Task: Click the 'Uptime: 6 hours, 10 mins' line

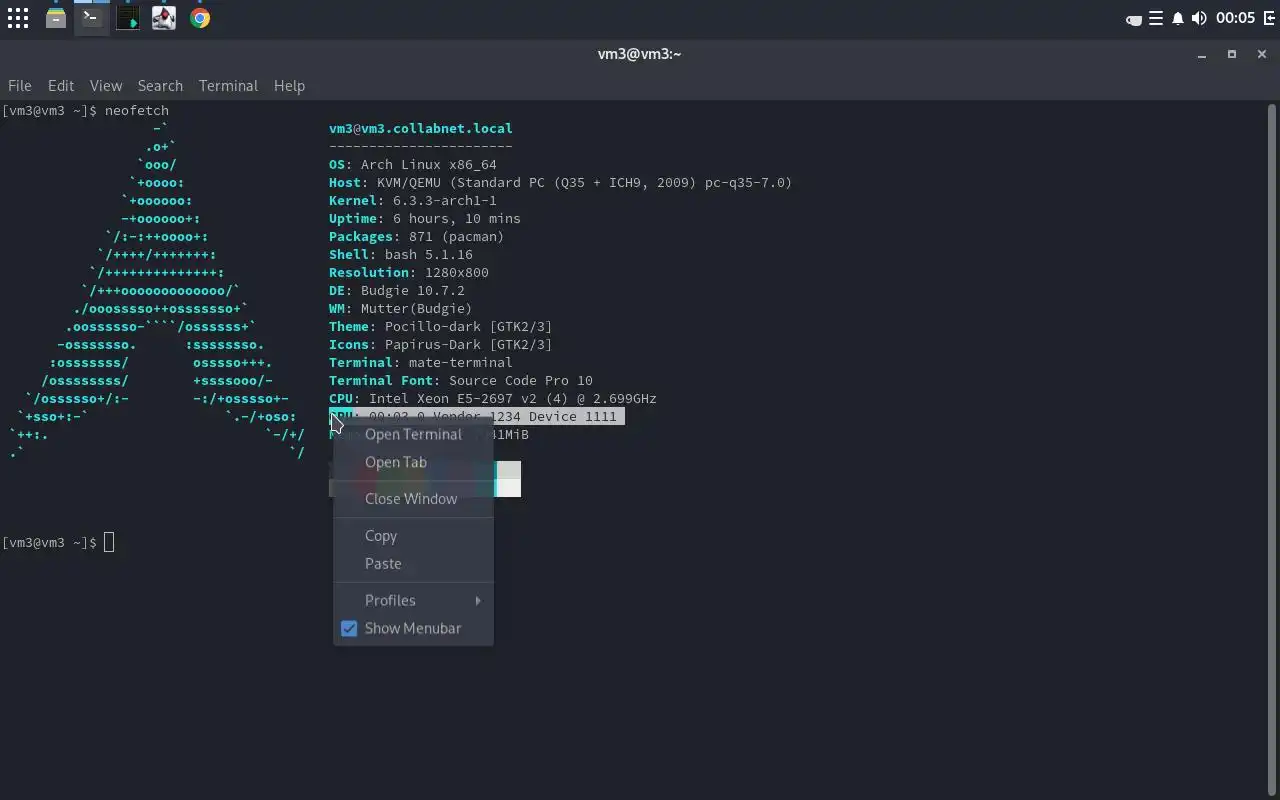Action: coord(425,218)
